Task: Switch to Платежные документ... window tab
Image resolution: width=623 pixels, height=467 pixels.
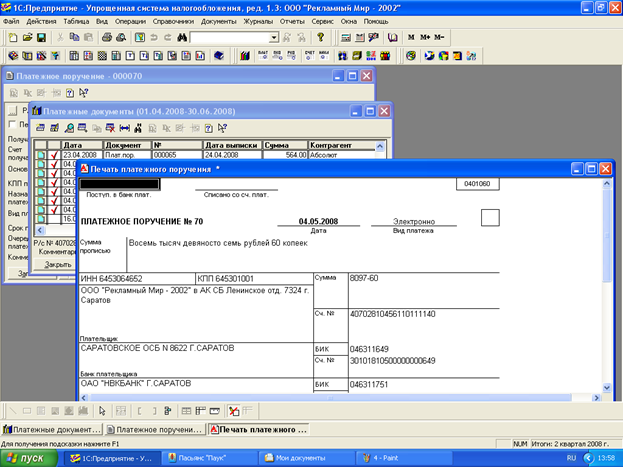Action: 52,430
